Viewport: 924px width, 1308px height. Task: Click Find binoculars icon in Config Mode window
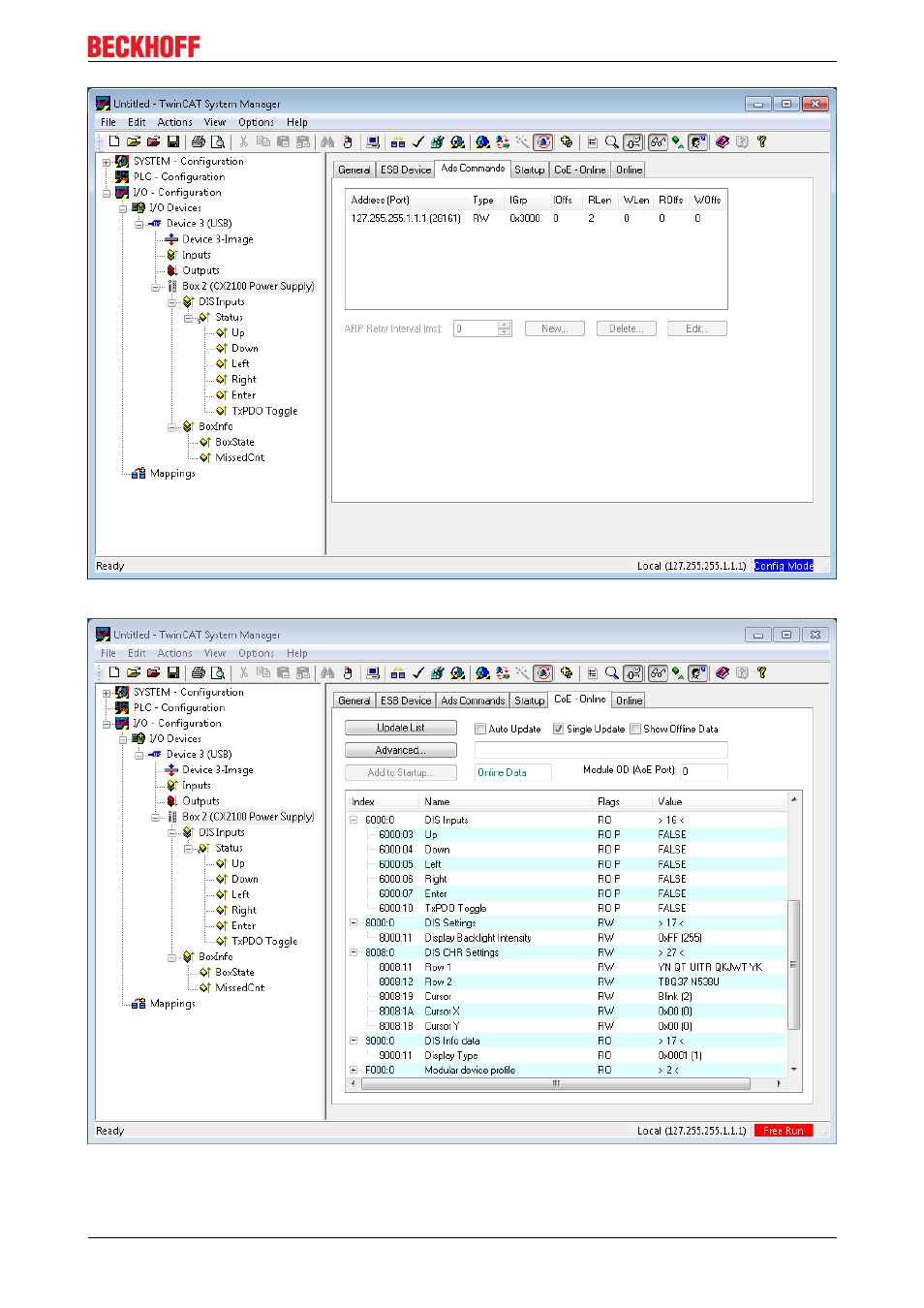[x=327, y=141]
